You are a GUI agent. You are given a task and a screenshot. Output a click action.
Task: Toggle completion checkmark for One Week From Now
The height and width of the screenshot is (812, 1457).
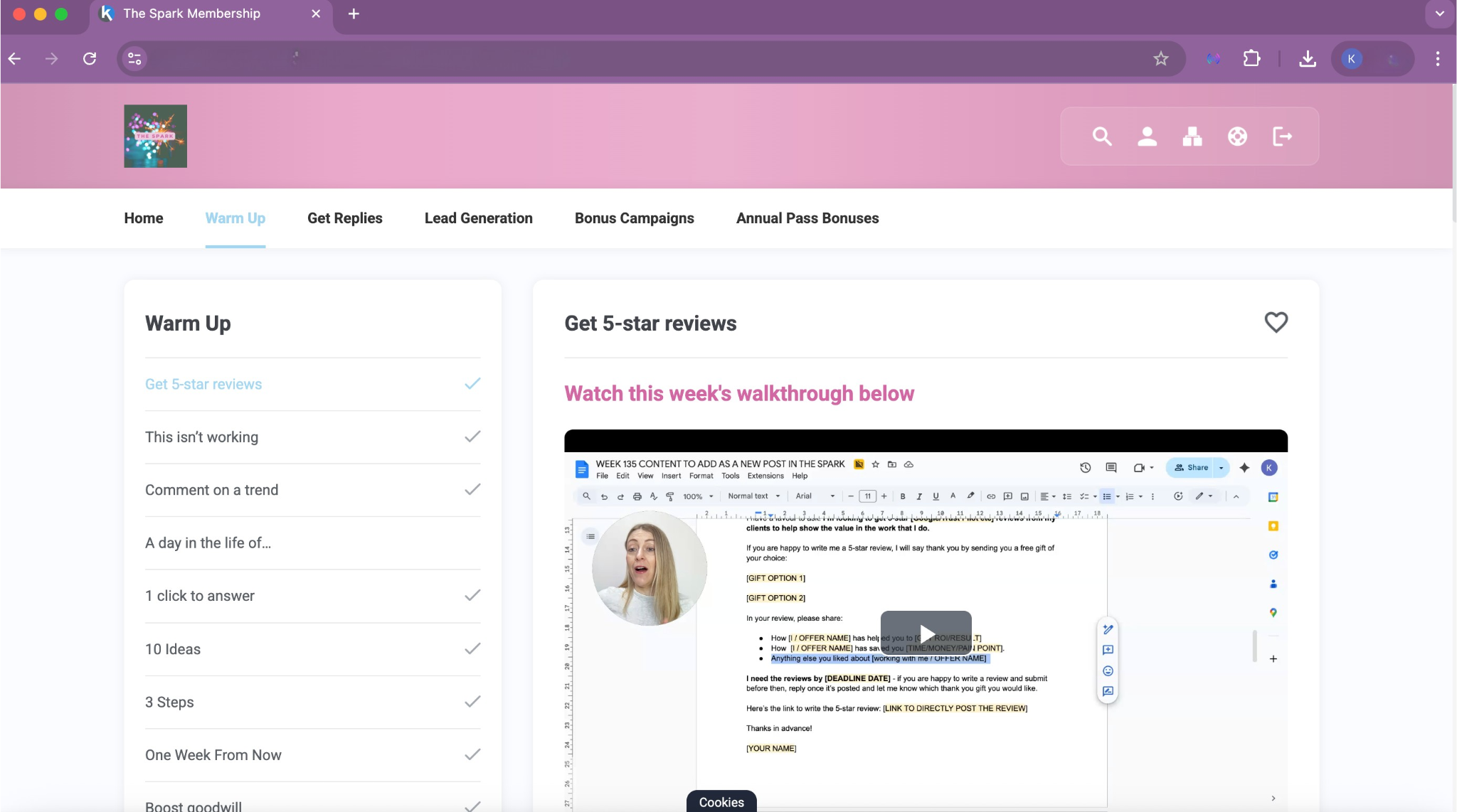click(472, 754)
